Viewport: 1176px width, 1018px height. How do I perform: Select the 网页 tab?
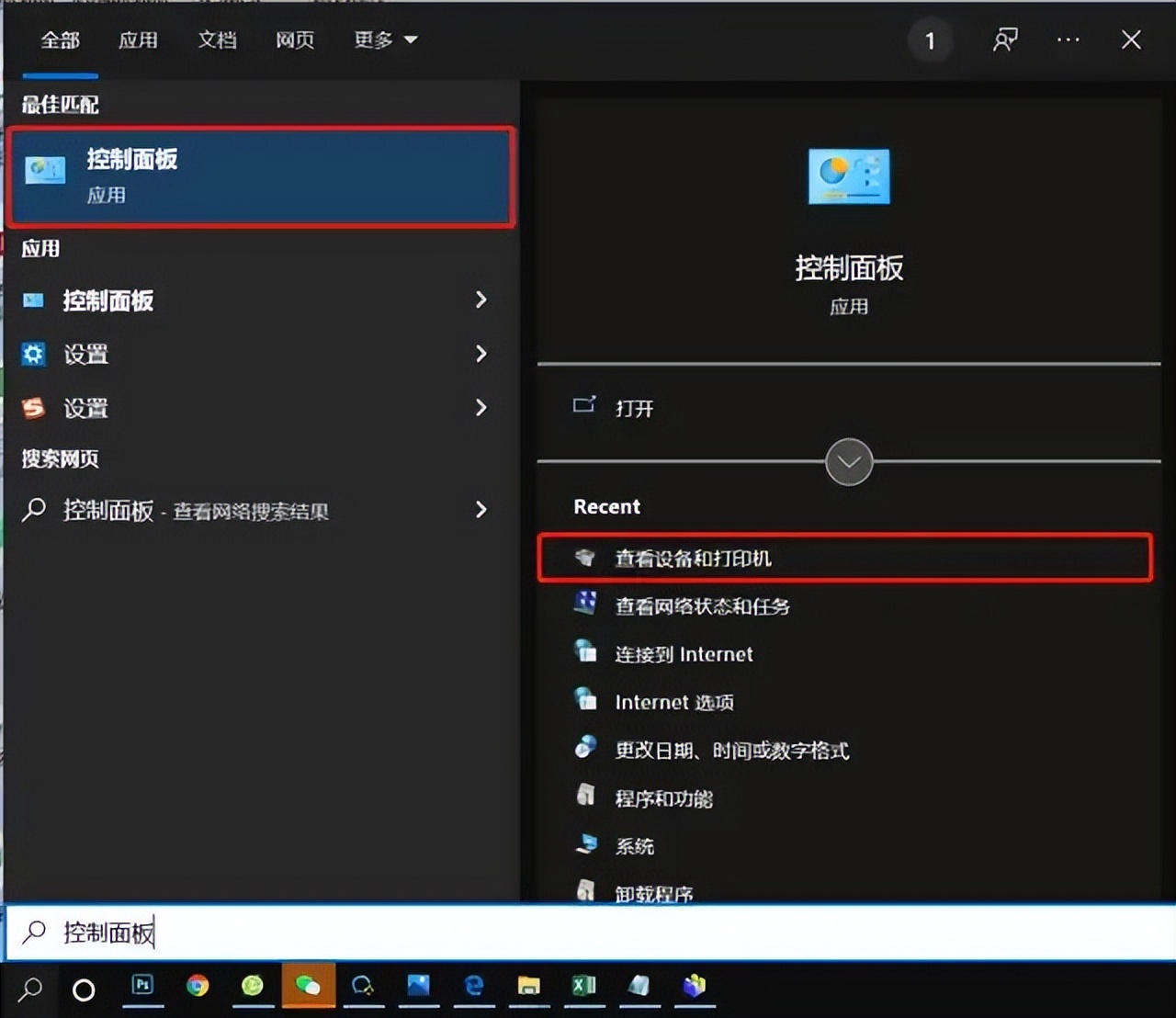(294, 40)
